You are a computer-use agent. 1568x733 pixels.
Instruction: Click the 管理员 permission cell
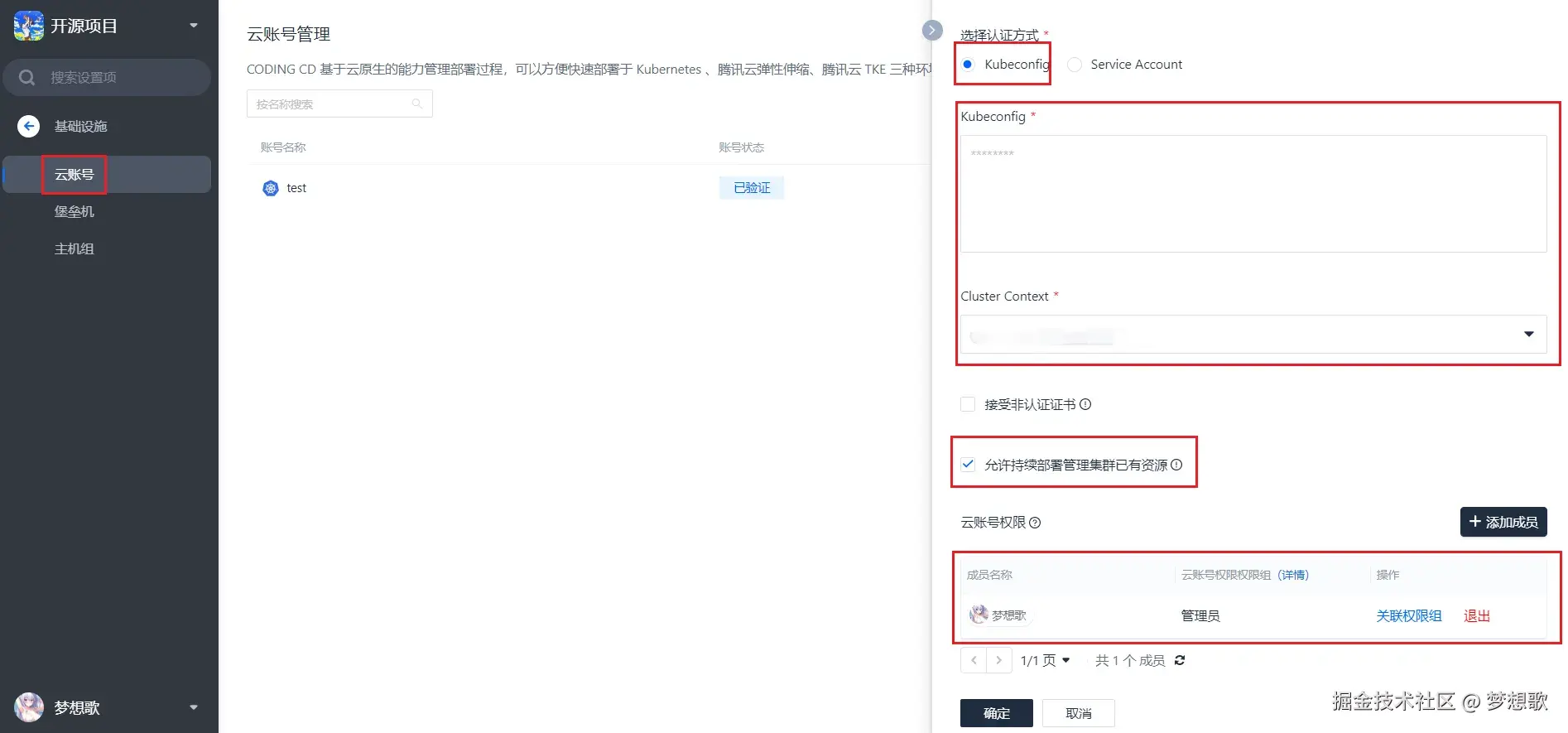click(x=1200, y=615)
